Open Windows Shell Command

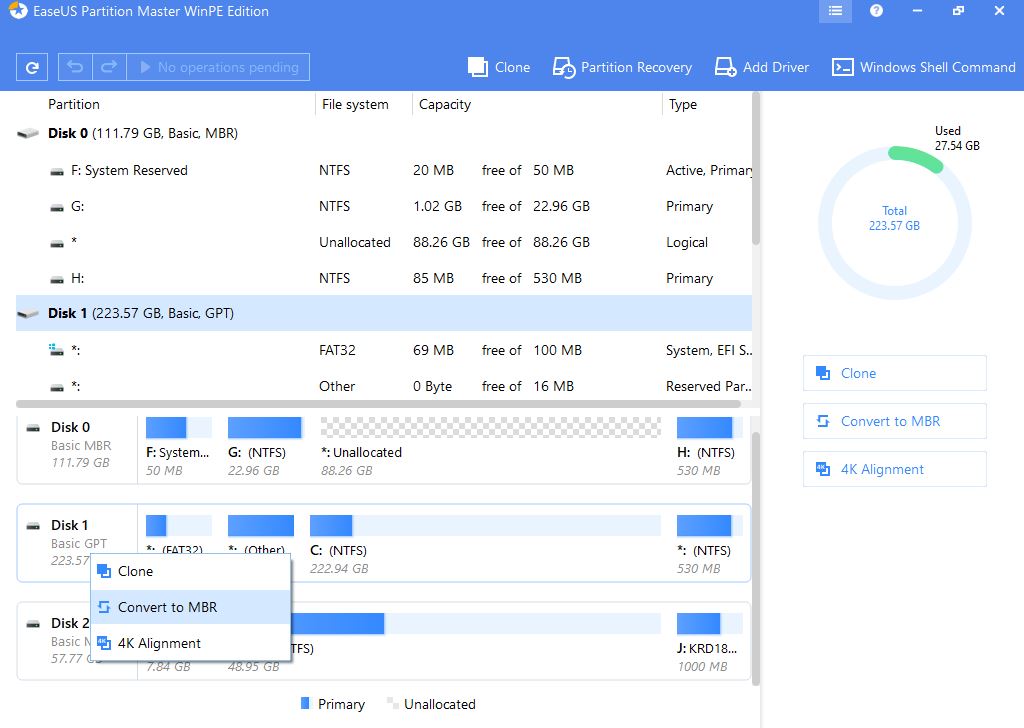coord(924,67)
